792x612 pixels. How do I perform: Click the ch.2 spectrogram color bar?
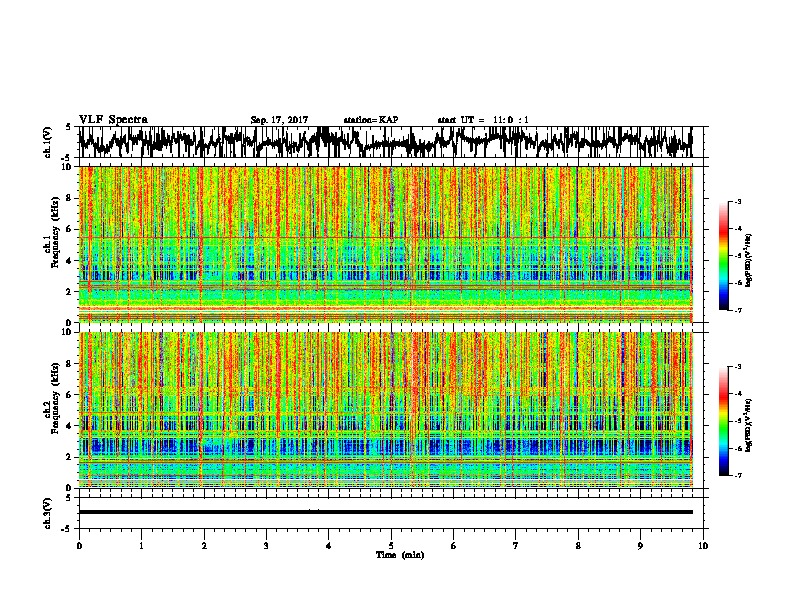[x=723, y=421]
